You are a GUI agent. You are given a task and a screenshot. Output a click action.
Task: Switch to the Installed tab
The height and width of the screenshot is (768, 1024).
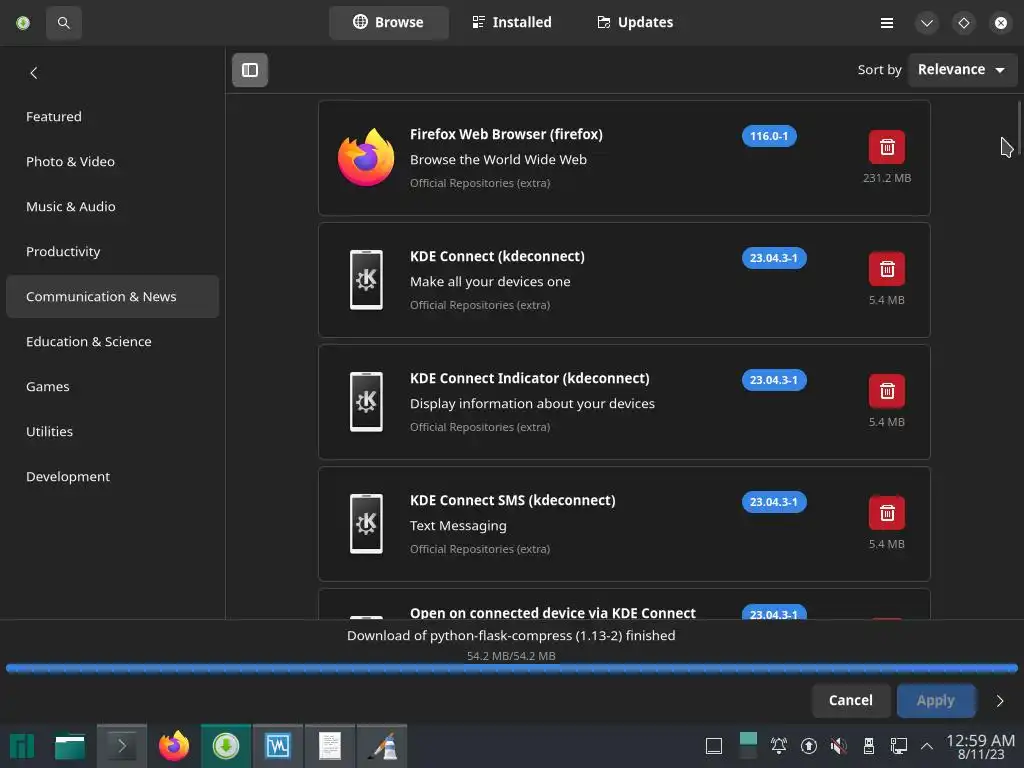(x=512, y=23)
